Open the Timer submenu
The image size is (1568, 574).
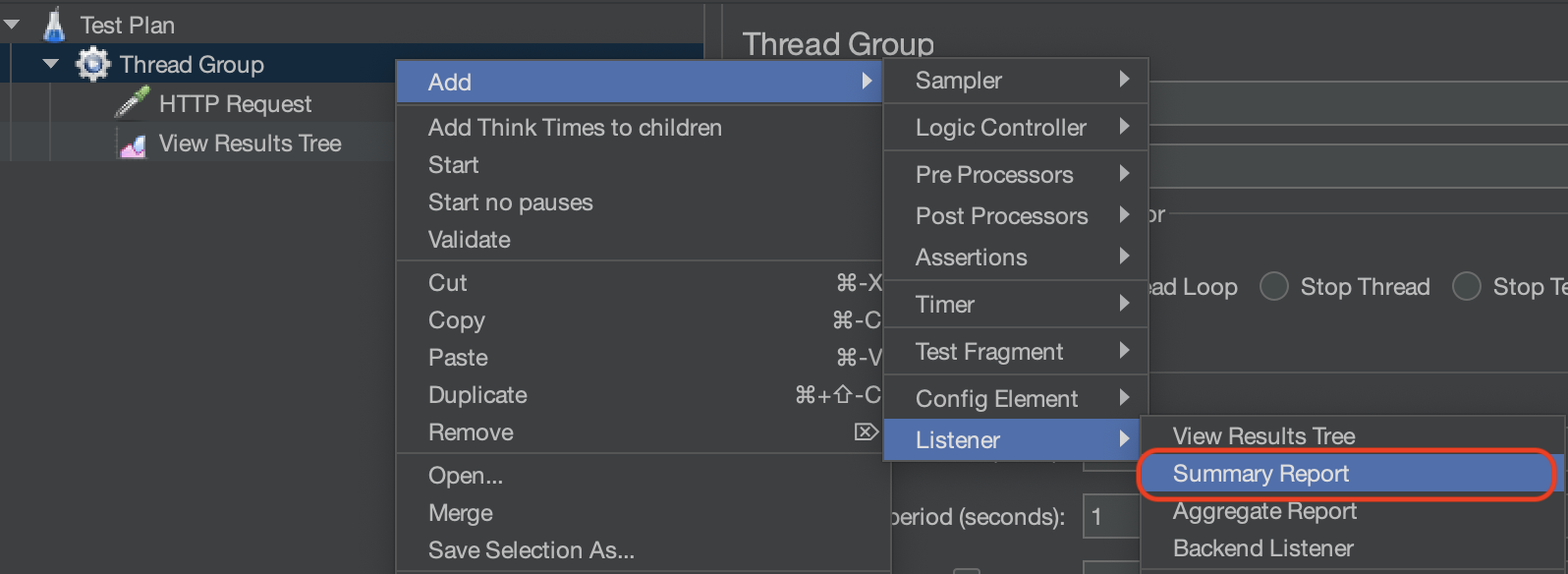pos(1016,305)
